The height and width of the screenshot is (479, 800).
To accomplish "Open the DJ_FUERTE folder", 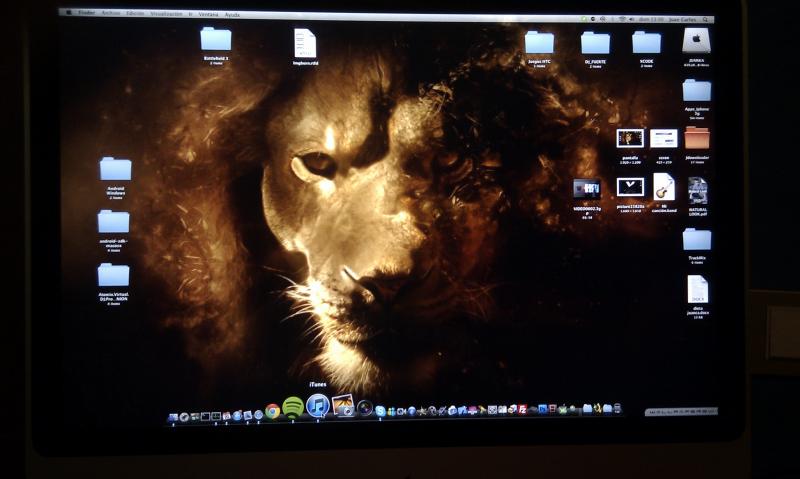I will (x=595, y=43).
